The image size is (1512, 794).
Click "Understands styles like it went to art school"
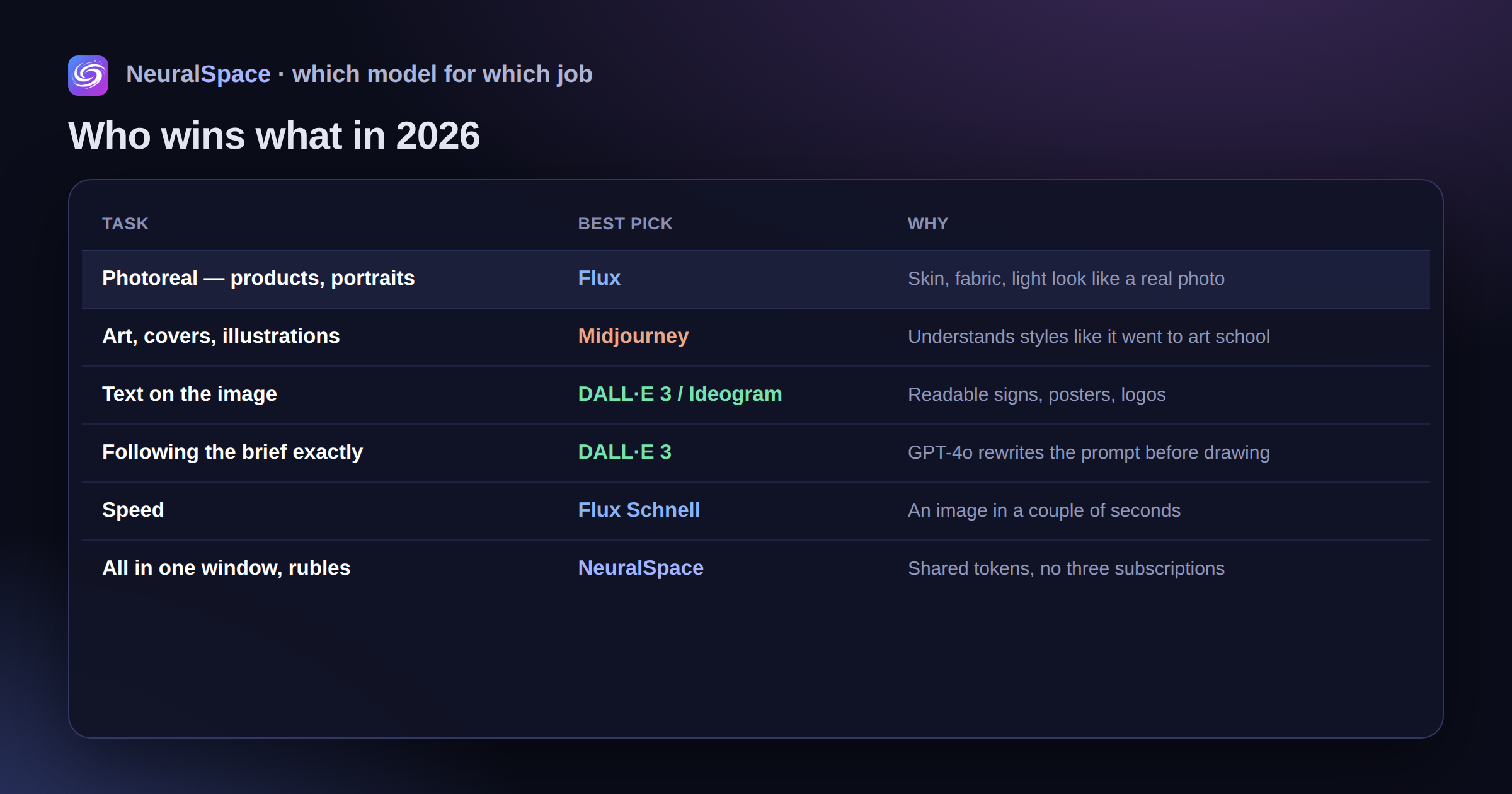tap(1089, 337)
